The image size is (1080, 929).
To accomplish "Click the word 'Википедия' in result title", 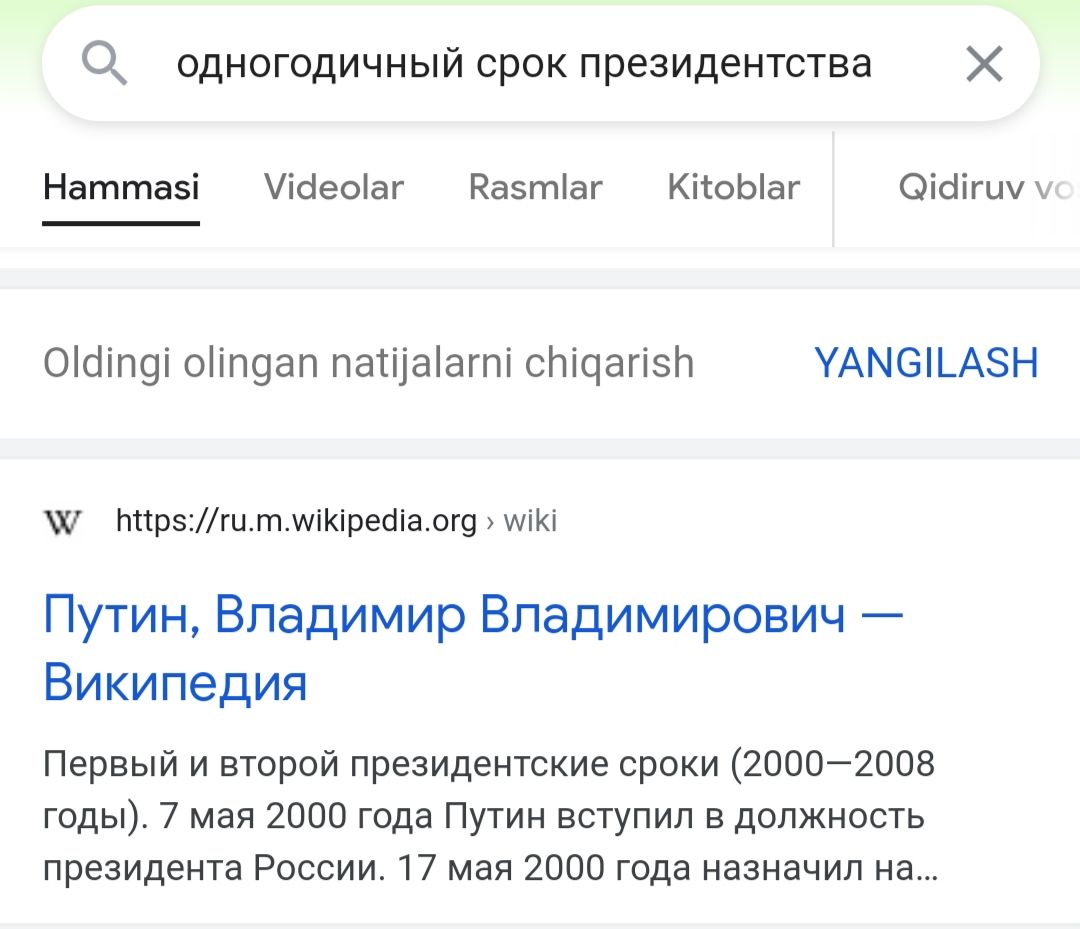I will click(175, 683).
